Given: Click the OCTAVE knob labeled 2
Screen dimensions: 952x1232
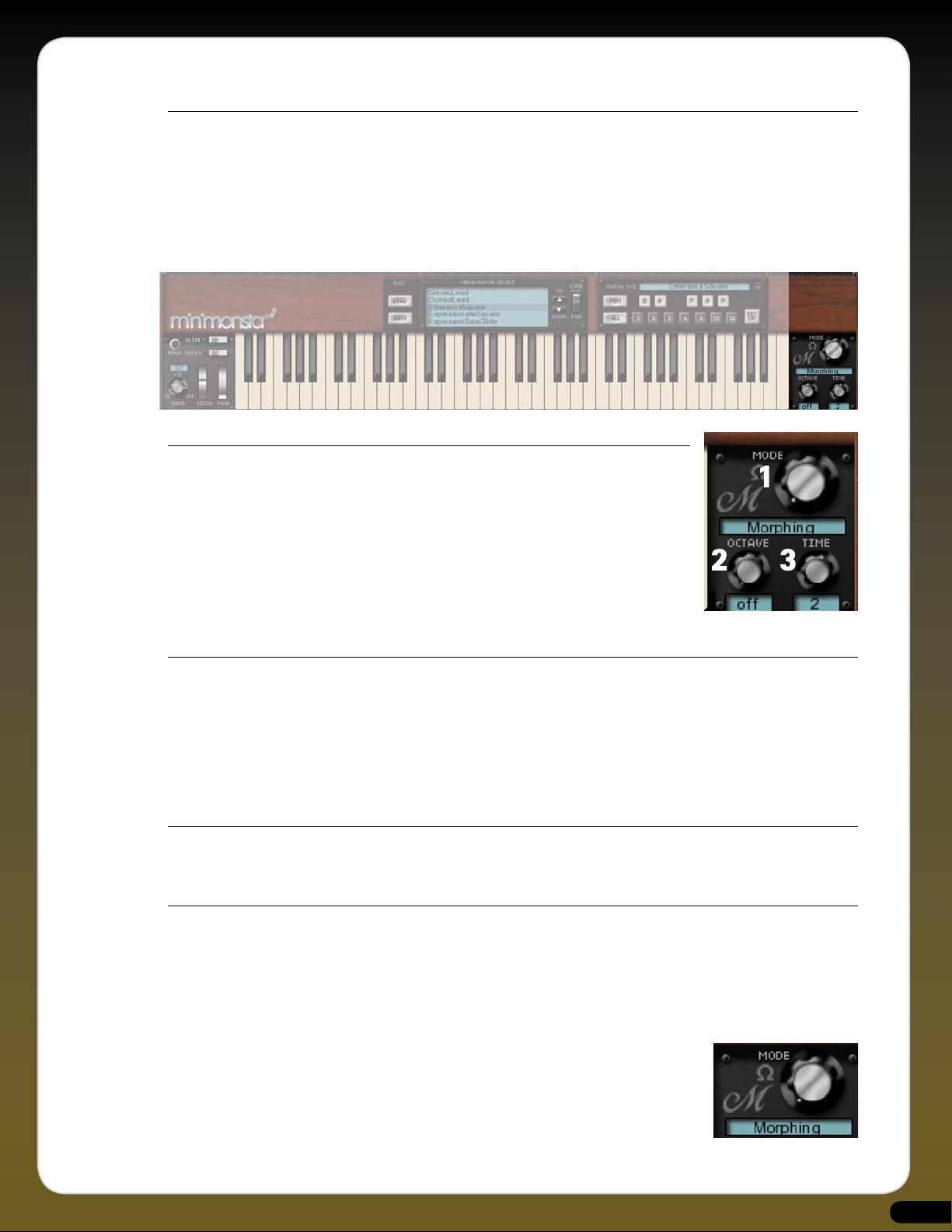Looking at the screenshot, I should pos(749,571).
